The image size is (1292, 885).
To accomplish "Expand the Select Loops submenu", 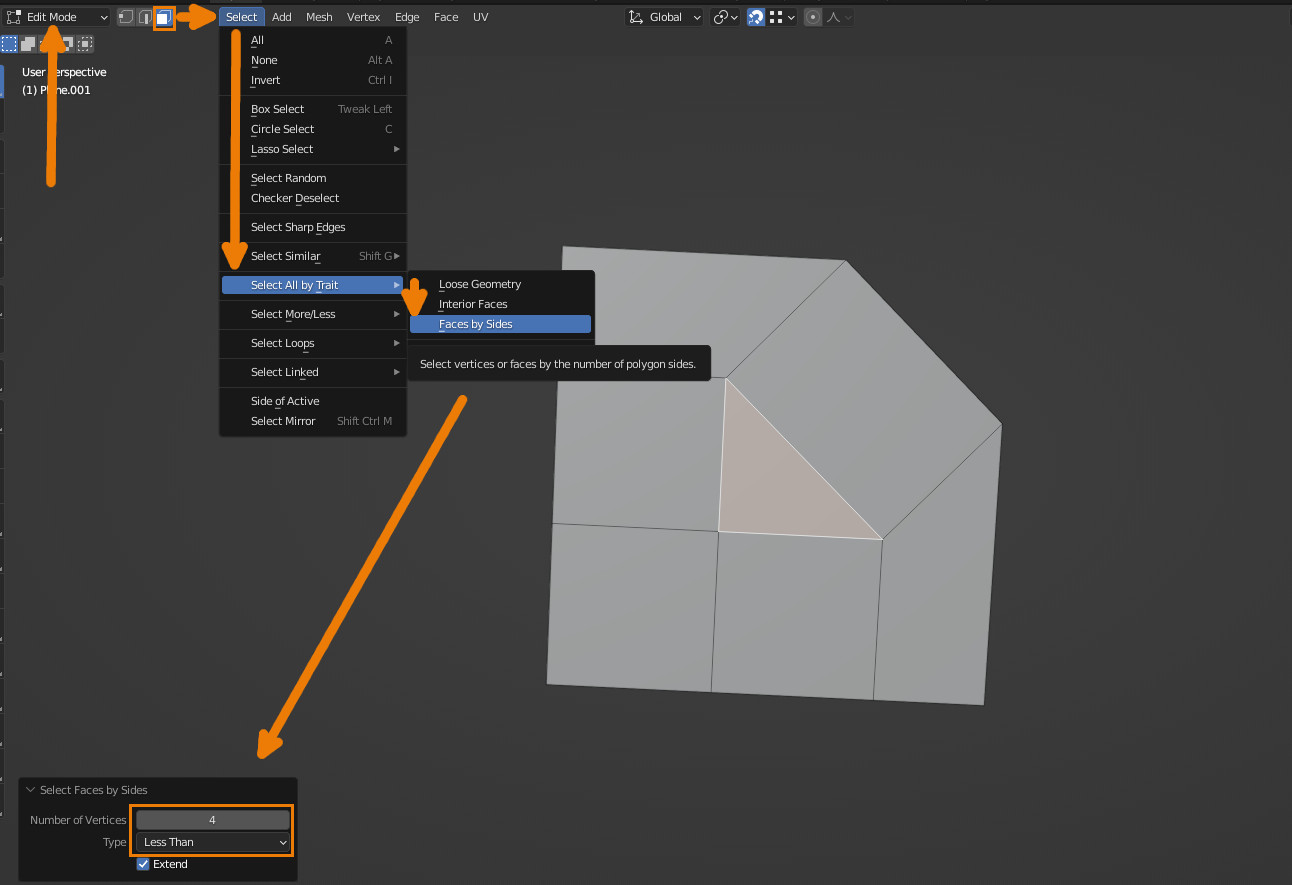I will (x=313, y=343).
